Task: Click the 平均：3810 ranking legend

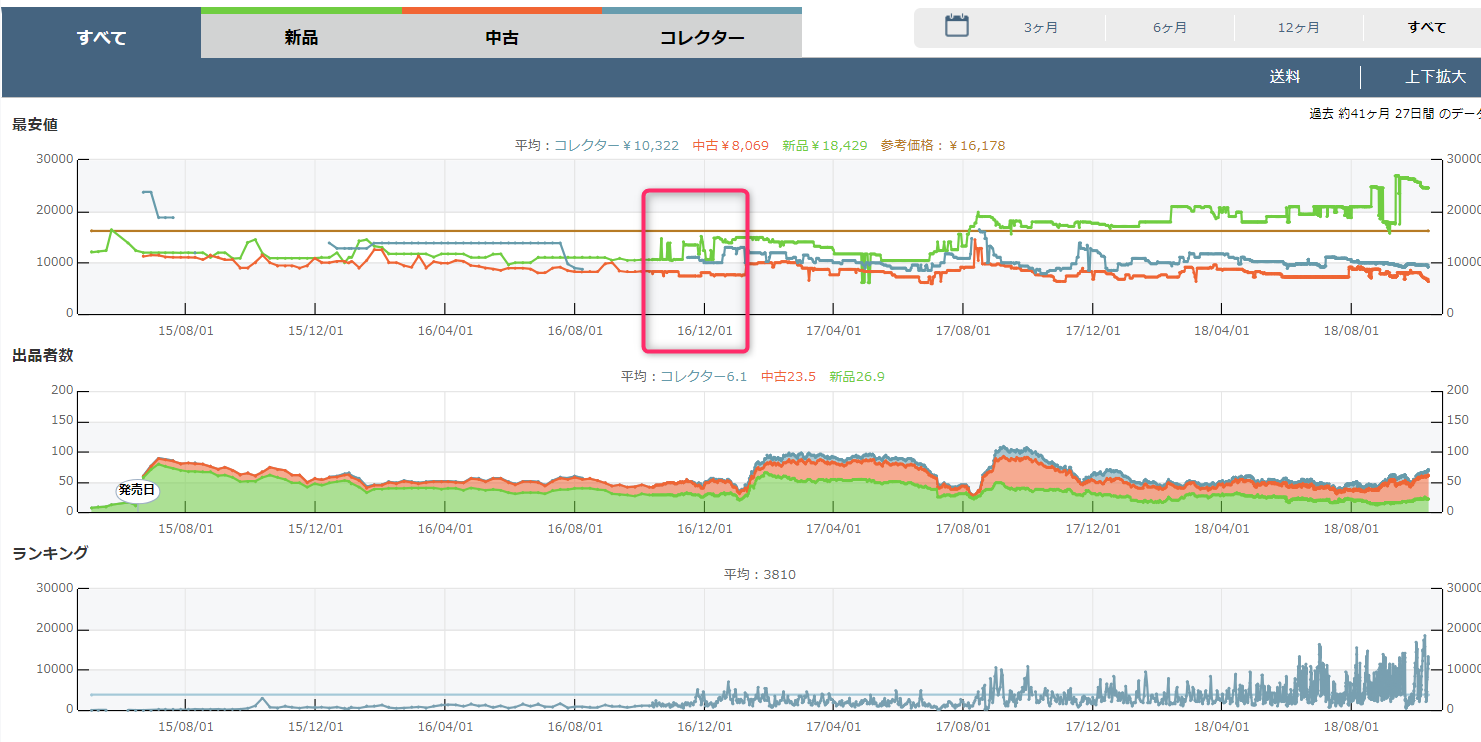Action: pyautogui.click(x=760, y=574)
